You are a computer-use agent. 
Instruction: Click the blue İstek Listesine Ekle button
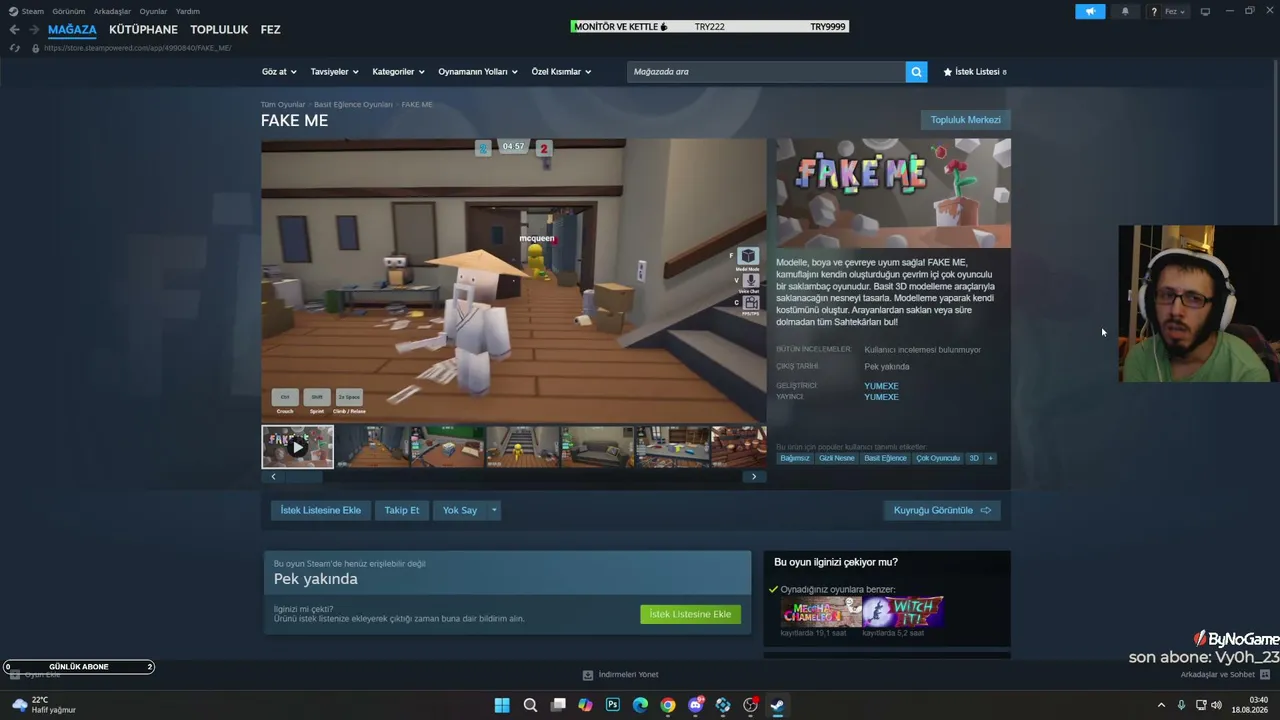tap(320, 510)
